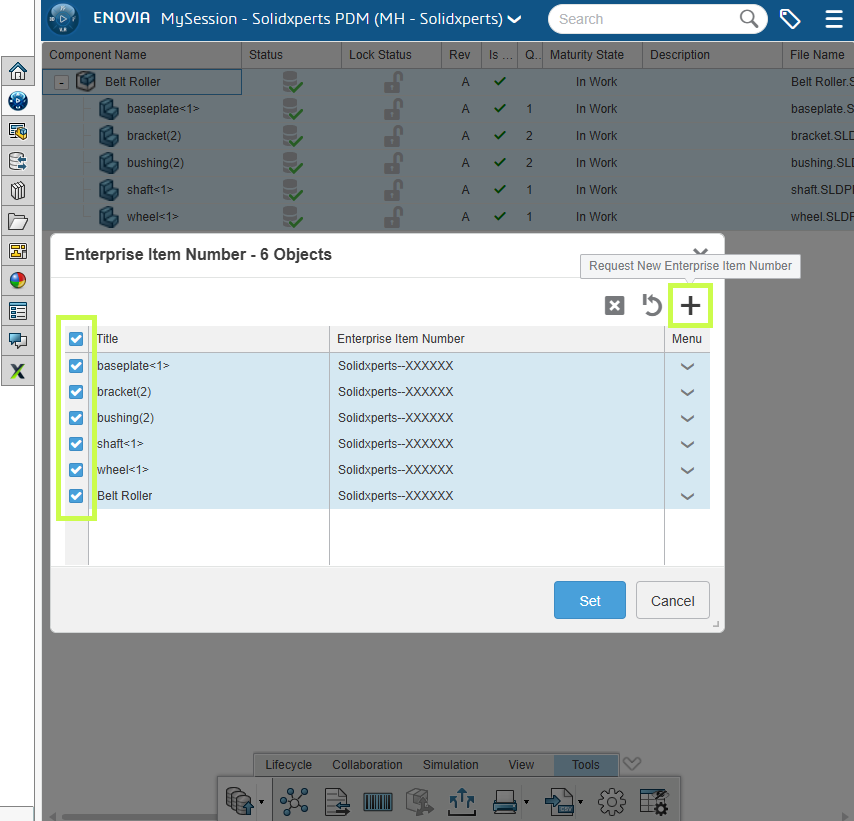This screenshot has height=821, width=854.
Task: Click into the Search input field
Action: 645,19
